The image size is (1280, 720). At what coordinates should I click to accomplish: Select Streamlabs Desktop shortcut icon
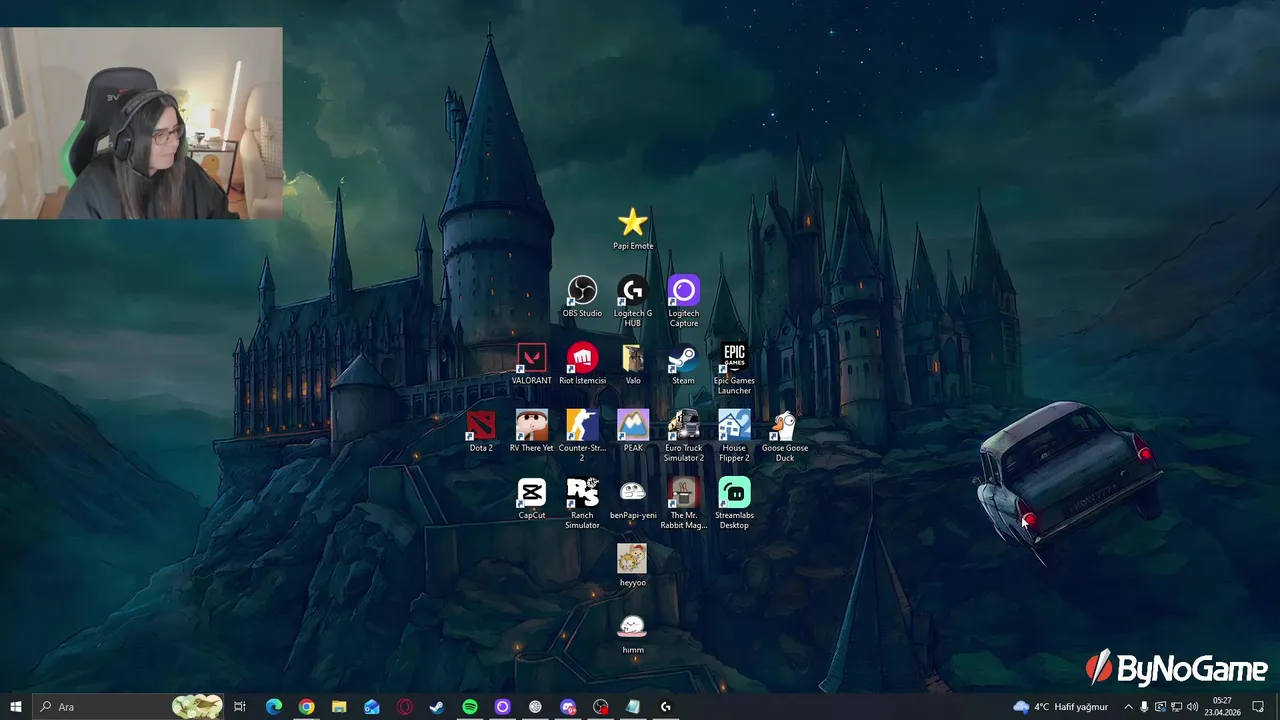[734, 503]
